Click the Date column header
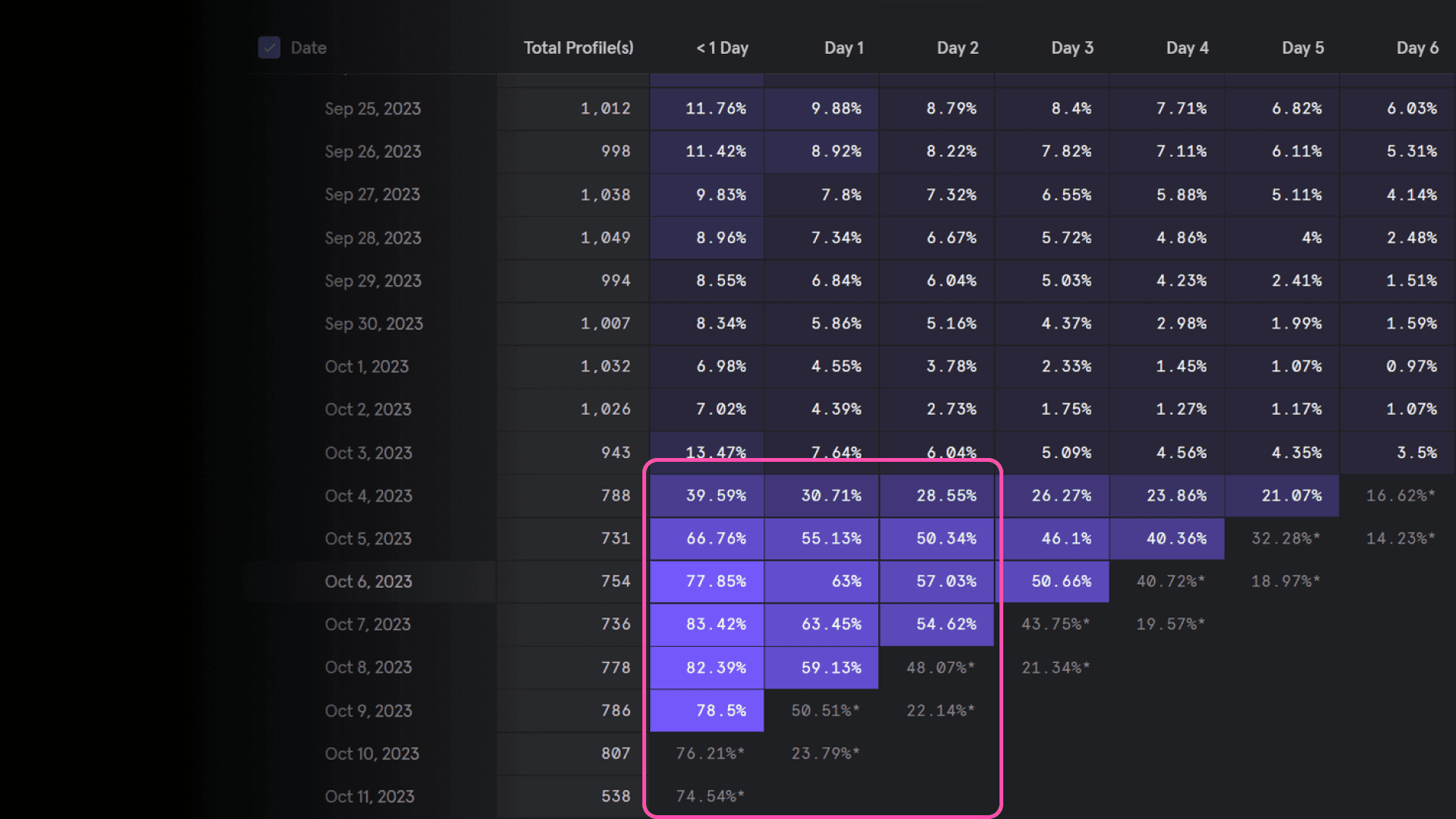Screen dimensions: 1456x819 (x=309, y=48)
